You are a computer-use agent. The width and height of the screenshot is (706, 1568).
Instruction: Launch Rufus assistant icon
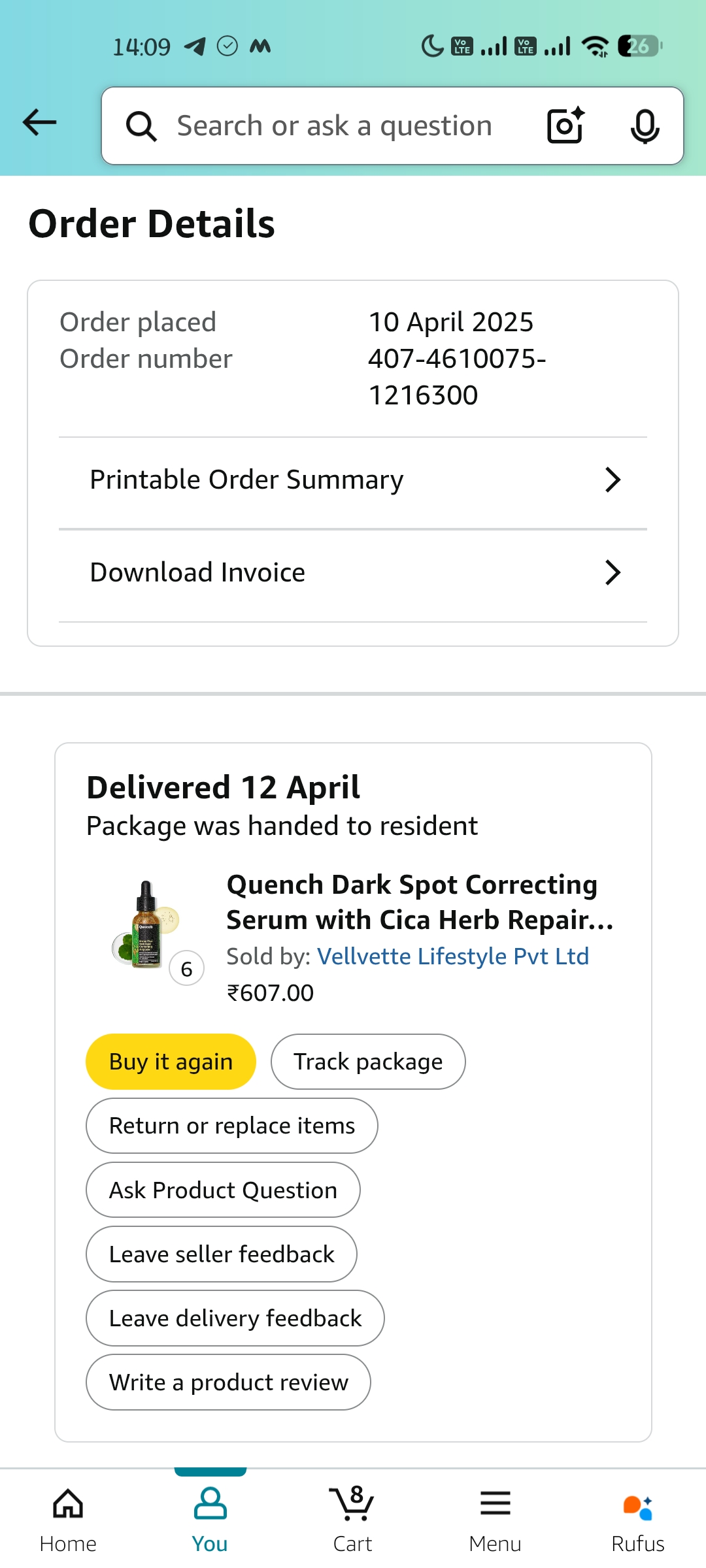(637, 1518)
